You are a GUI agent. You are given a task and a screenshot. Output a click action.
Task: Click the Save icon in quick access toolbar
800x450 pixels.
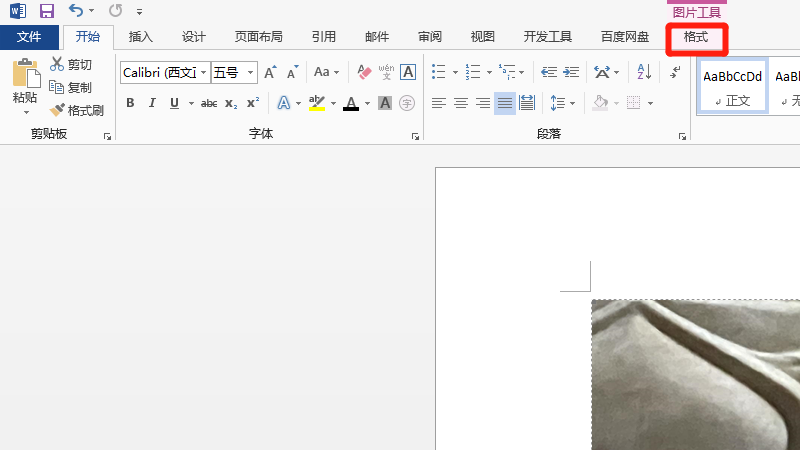click(46, 11)
